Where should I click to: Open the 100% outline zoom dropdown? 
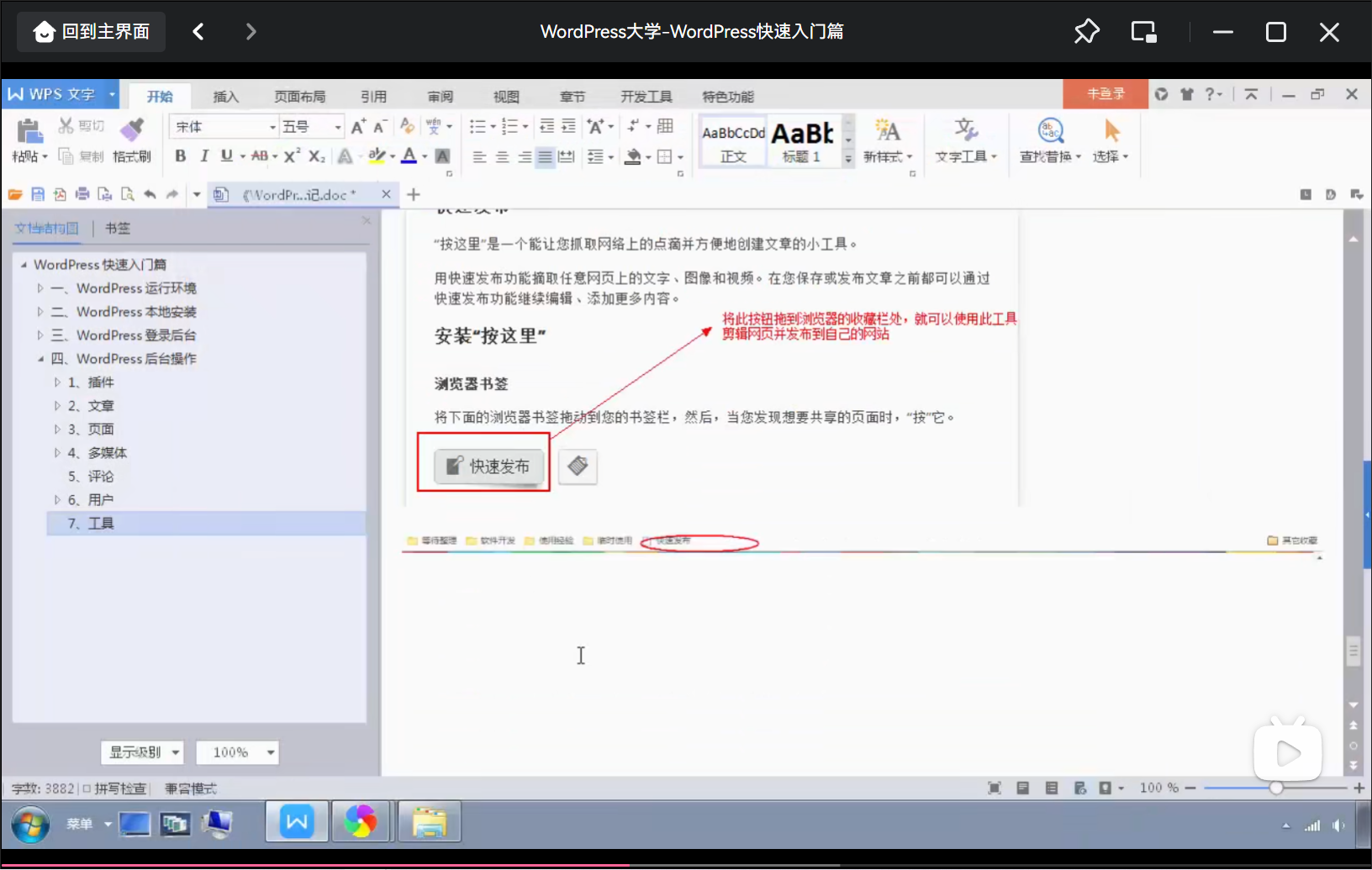237,752
